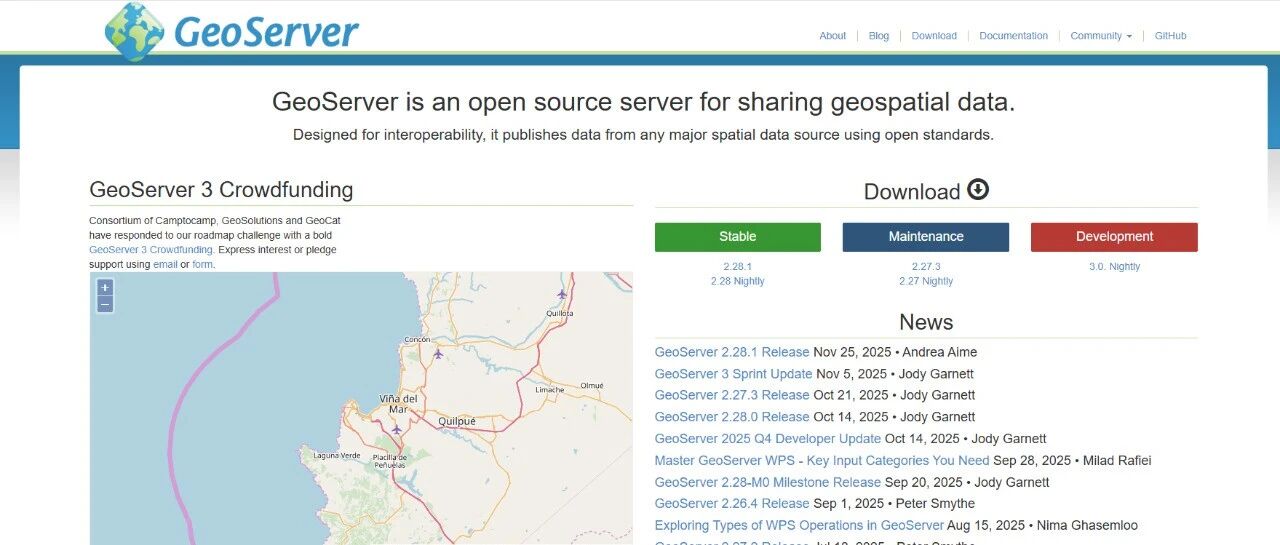Open Exploring Types of WPS Operations article
1280x545 pixels.
pyautogui.click(x=799, y=526)
